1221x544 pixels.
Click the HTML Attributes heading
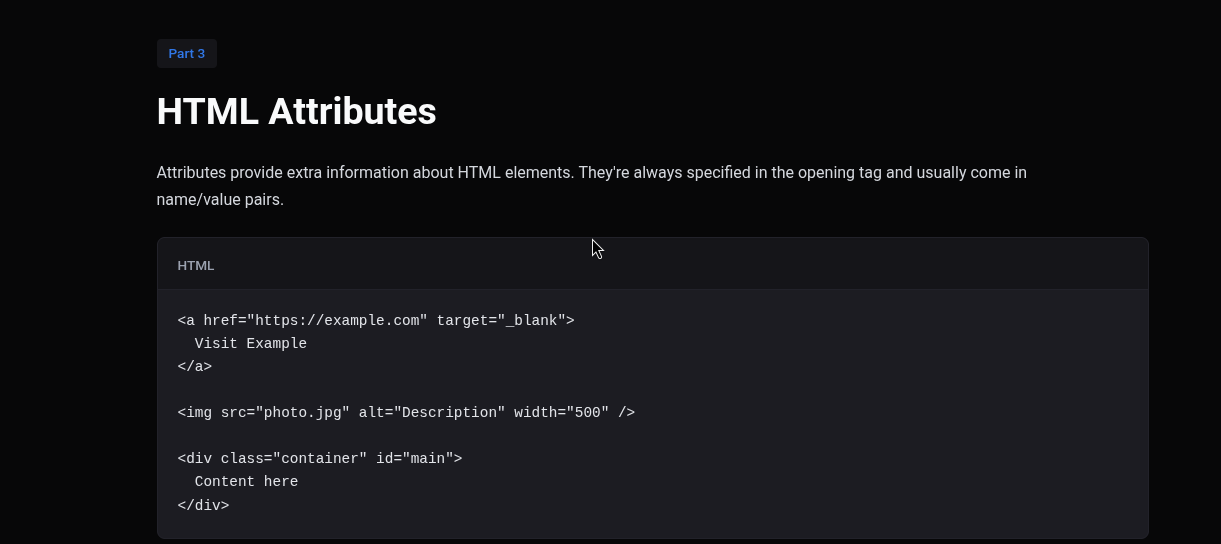(296, 111)
